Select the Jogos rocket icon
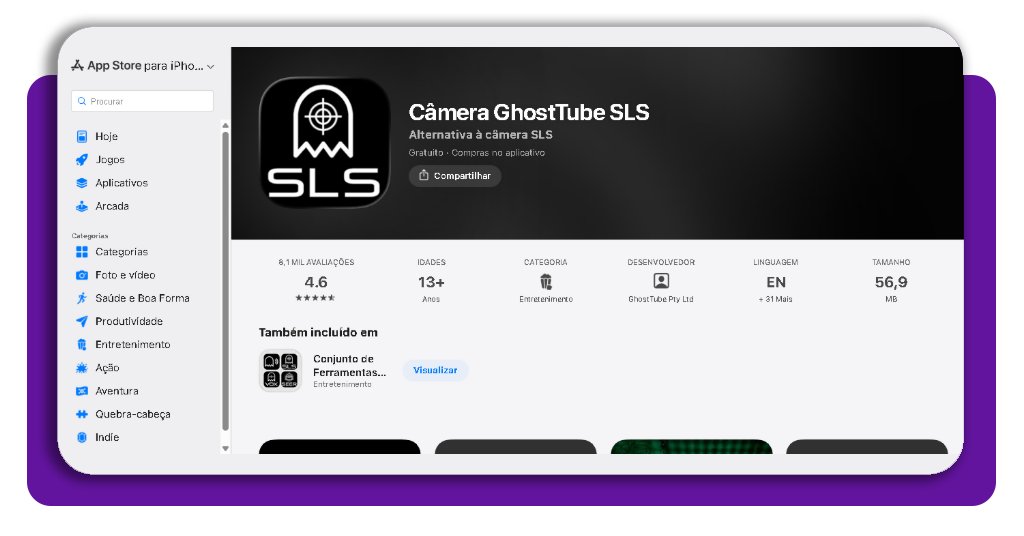1024x536 pixels. coord(82,159)
